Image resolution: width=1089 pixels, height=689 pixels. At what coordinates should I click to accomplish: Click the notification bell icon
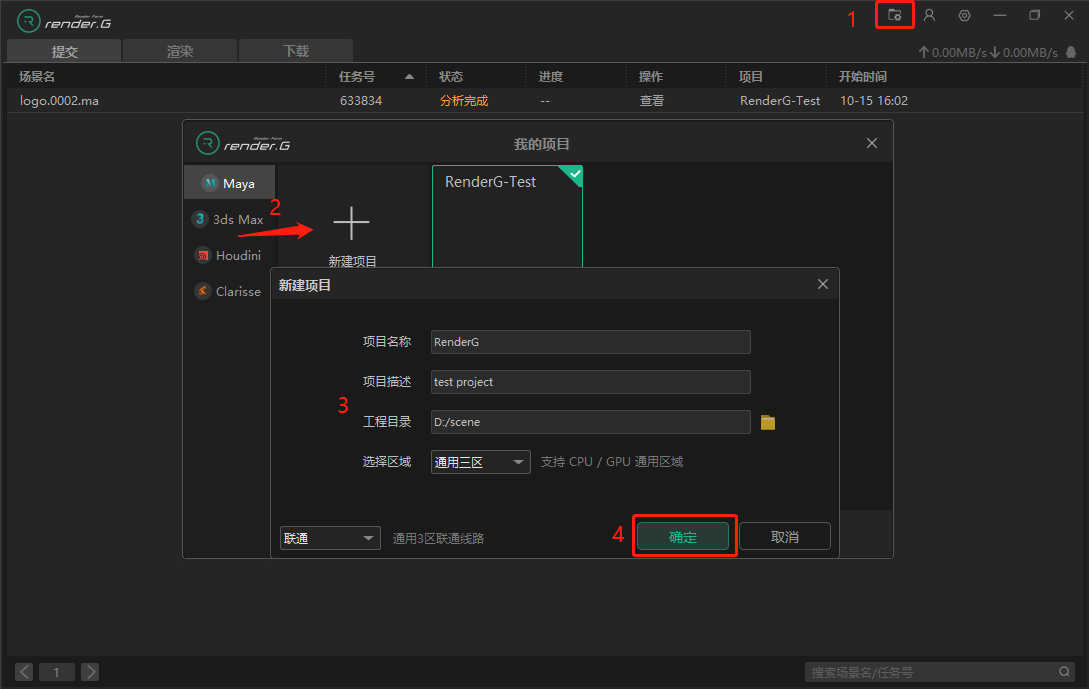pos(1071,52)
